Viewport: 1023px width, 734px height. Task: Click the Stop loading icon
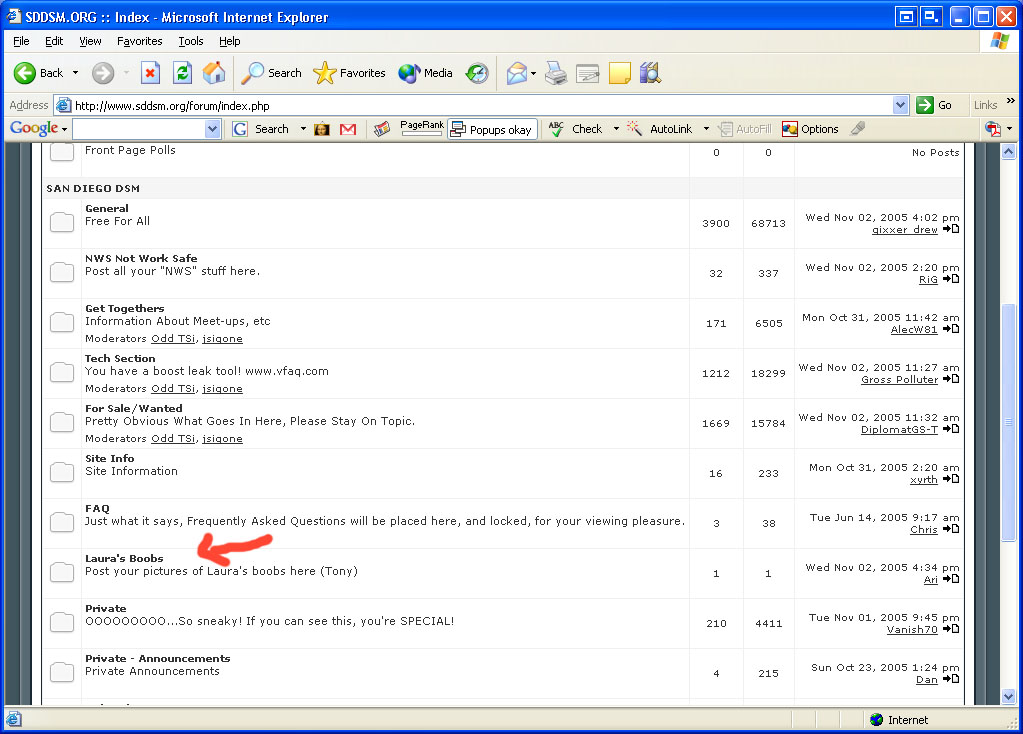tap(150, 73)
